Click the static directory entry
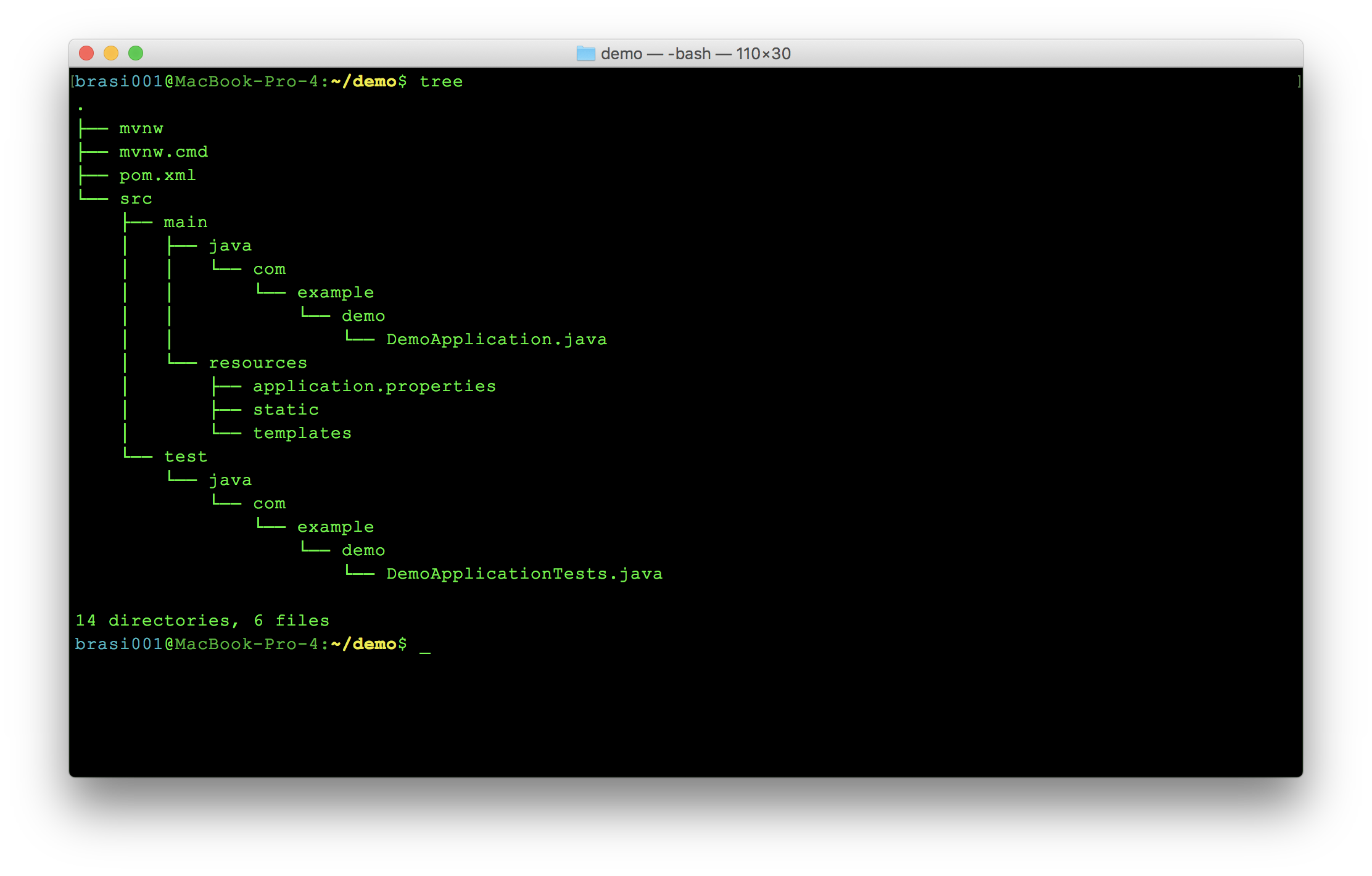1372x876 pixels. click(x=286, y=410)
